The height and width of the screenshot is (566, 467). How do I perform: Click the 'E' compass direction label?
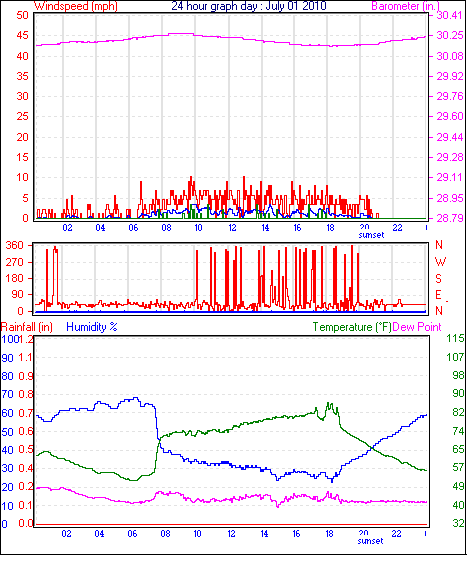(438, 295)
